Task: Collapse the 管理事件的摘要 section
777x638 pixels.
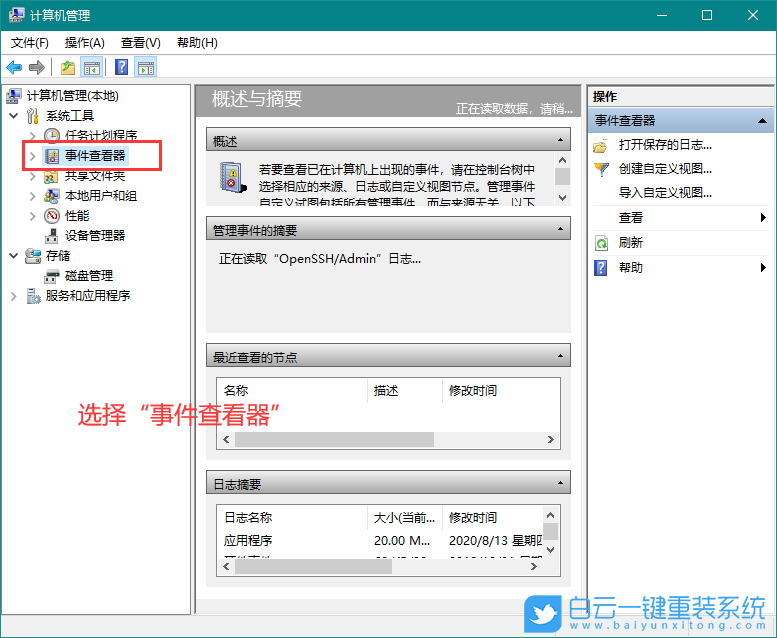Action: click(560, 229)
